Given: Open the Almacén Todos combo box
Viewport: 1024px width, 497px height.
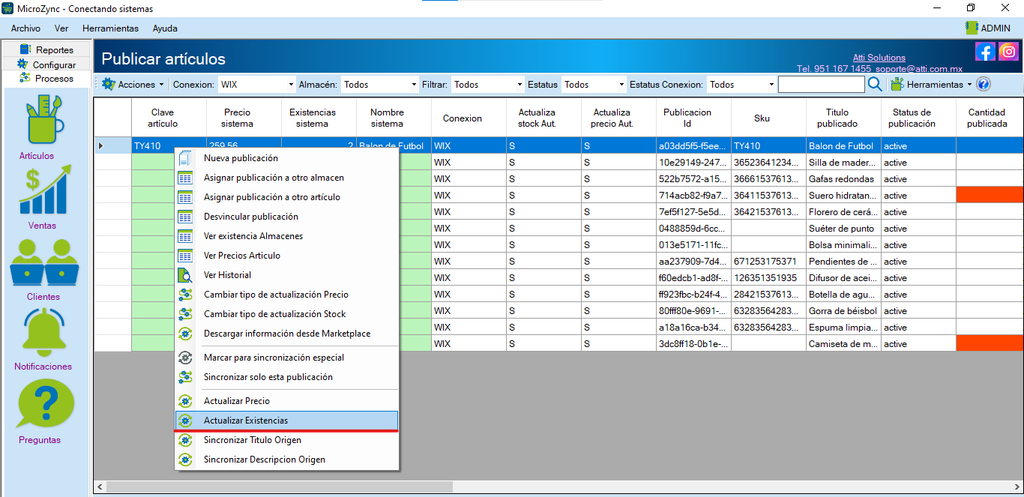Looking at the screenshot, I should [379, 84].
